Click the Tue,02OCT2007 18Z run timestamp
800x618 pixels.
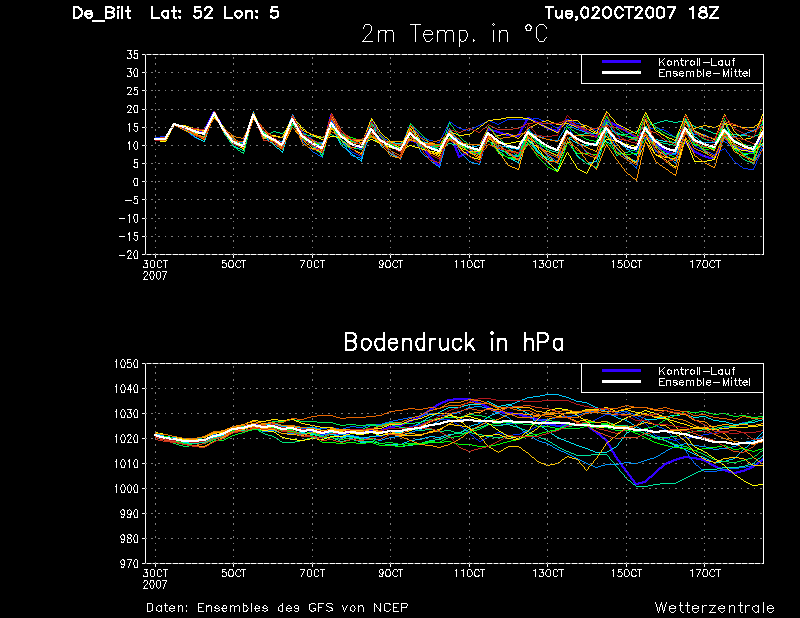click(x=632, y=13)
